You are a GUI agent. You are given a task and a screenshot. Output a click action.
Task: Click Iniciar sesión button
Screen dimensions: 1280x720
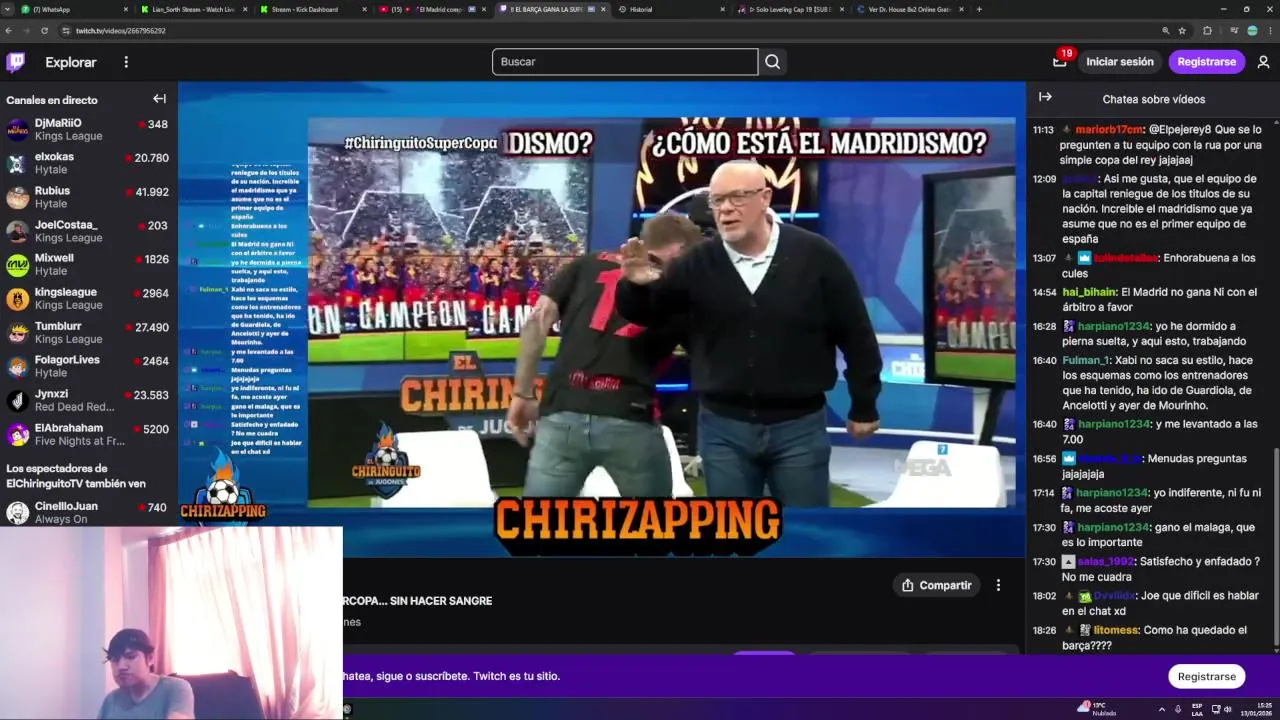coord(1120,62)
